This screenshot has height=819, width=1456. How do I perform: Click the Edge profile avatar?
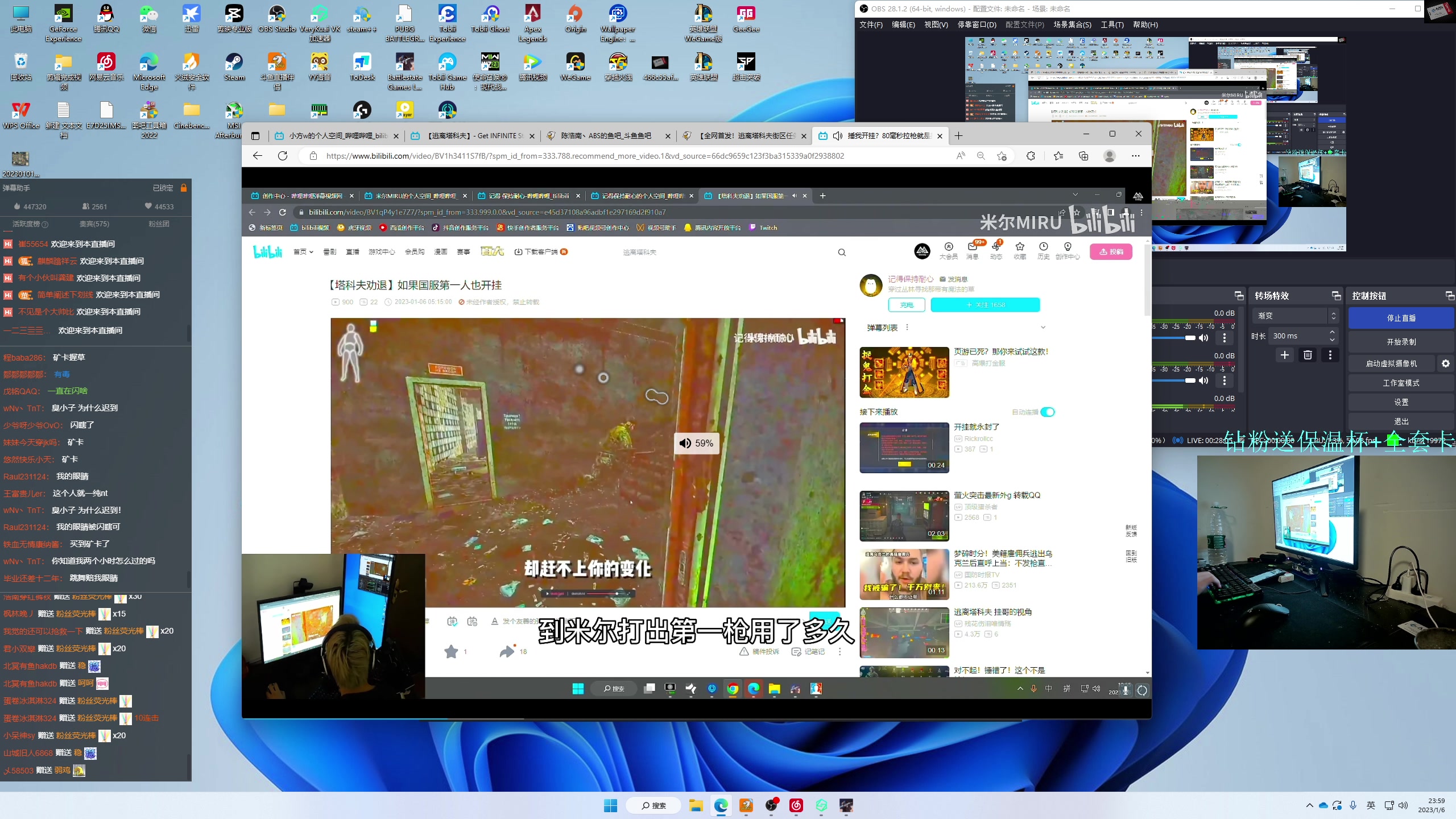point(1109,156)
